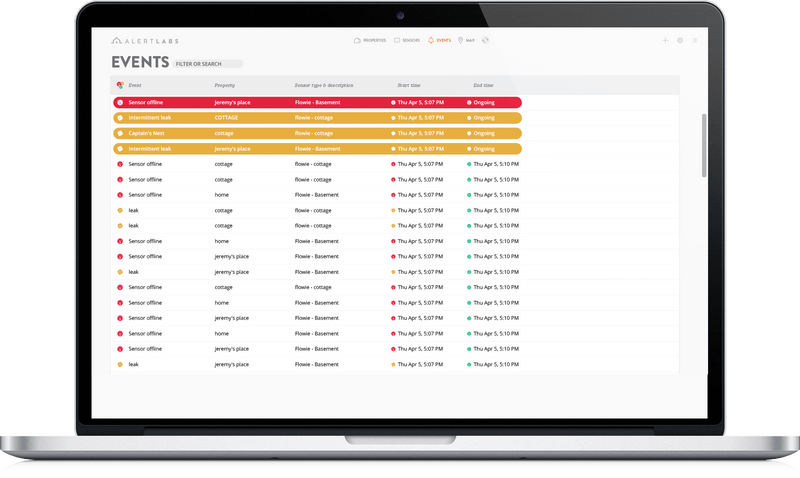Click the refresh sync icon
The image size is (800, 478).
[x=485, y=40]
